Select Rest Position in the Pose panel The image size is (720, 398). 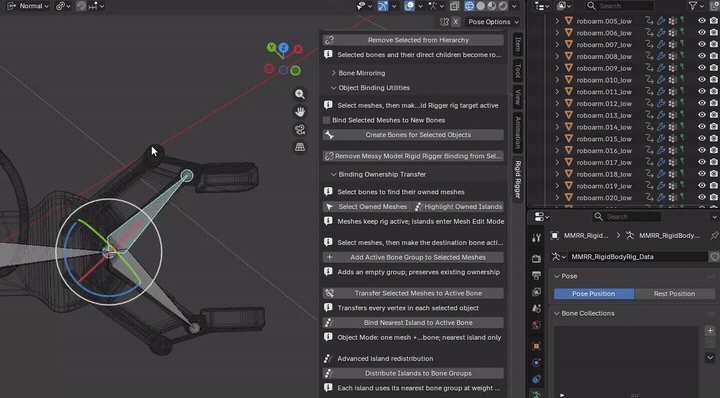click(674, 294)
